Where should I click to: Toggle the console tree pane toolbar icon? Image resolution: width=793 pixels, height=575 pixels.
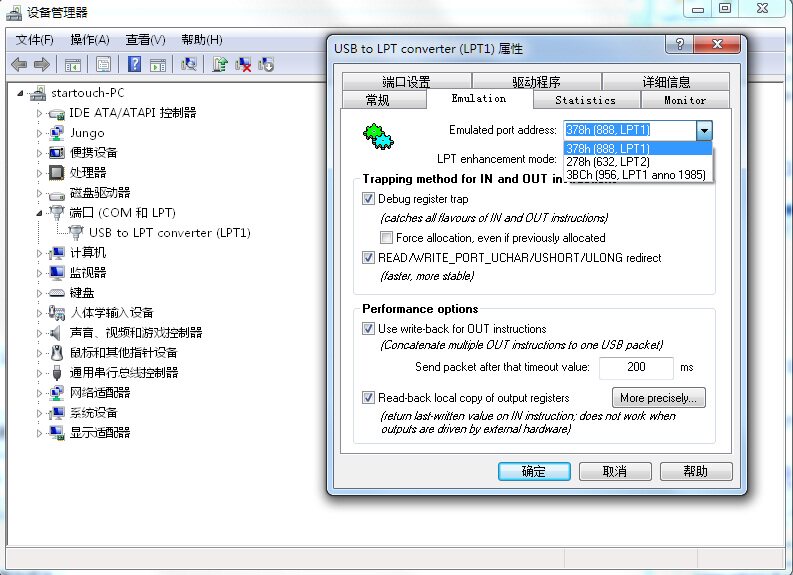click(x=73, y=65)
